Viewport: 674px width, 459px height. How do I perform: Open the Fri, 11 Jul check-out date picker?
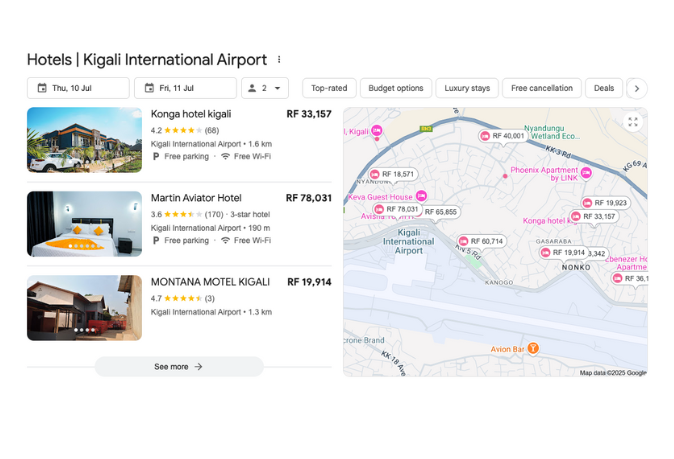click(x=185, y=88)
